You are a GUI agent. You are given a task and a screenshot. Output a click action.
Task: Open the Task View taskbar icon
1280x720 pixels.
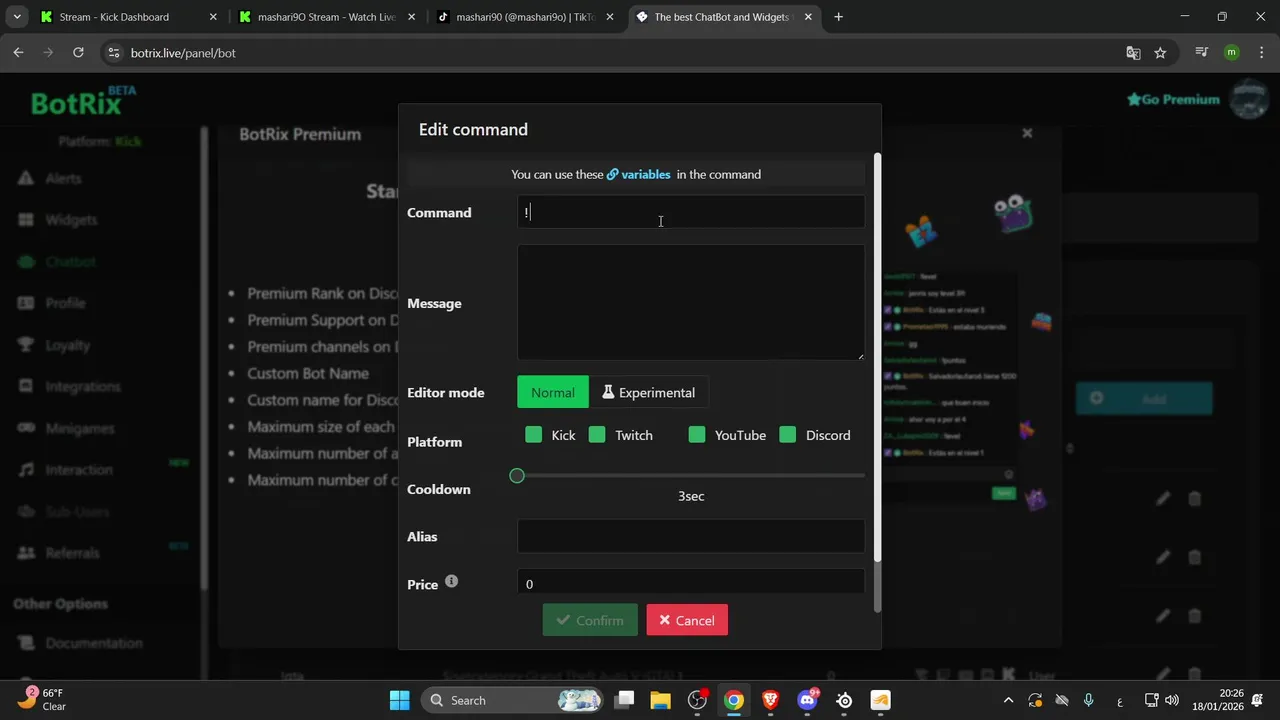624,700
